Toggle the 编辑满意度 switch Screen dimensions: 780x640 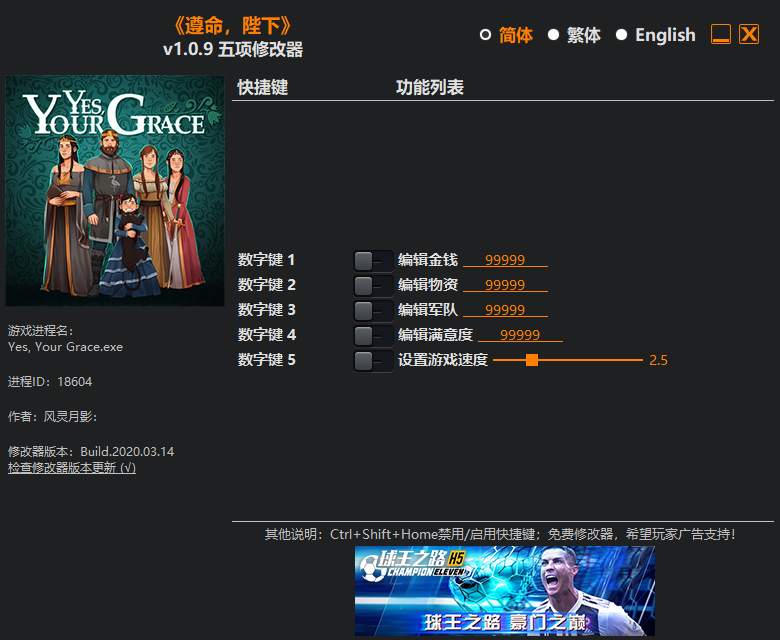[x=372, y=336]
